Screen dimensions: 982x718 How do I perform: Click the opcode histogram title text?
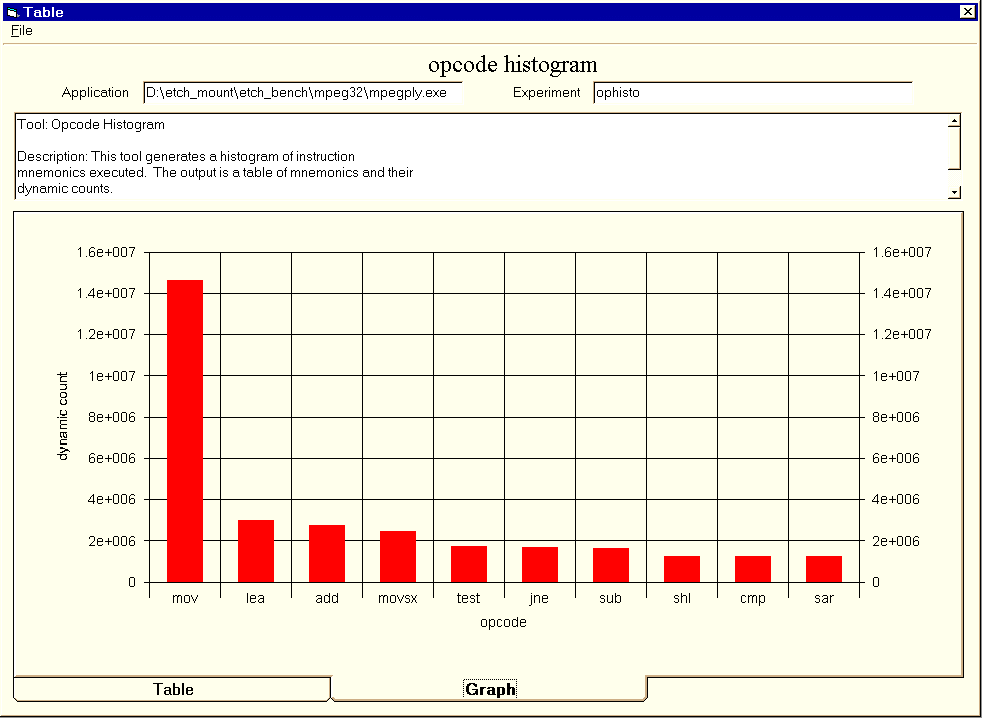pos(512,65)
